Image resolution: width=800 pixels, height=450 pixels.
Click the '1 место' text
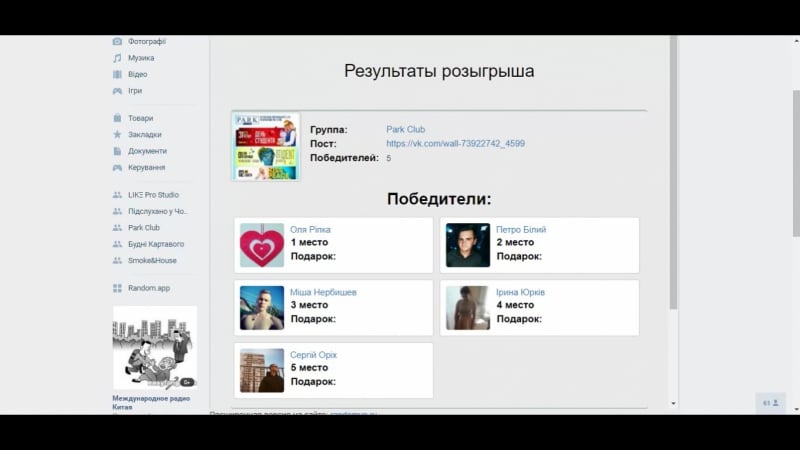coord(309,242)
